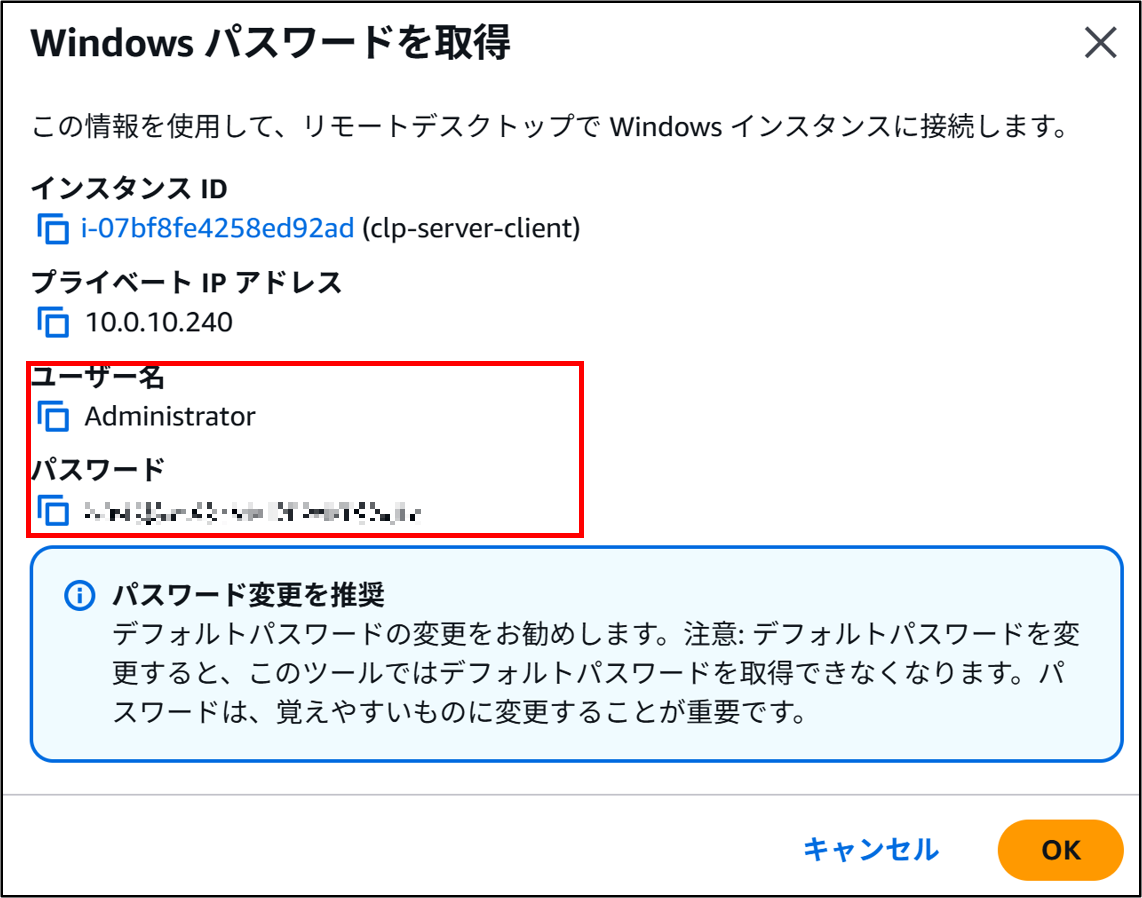Viewport: 1142px width, 898px height.
Task: Click the blurred password value
Action: click(x=252, y=513)
